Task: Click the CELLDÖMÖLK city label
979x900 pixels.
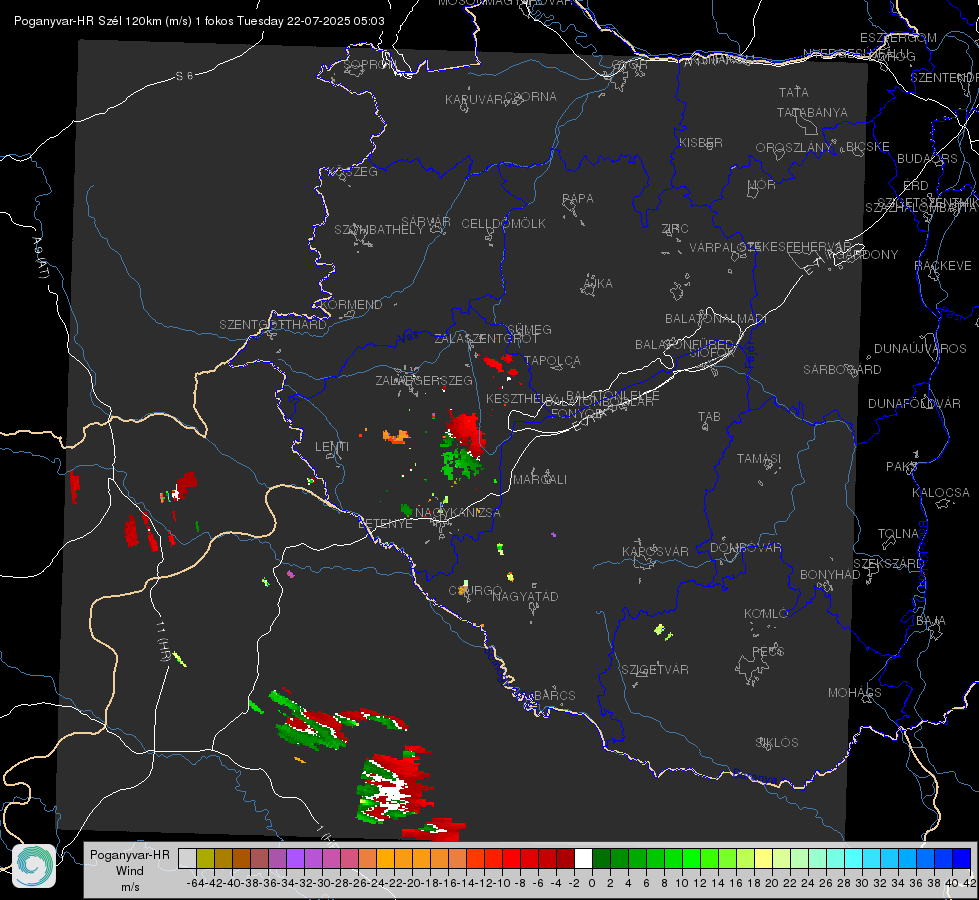Action: tap(504, 224)
